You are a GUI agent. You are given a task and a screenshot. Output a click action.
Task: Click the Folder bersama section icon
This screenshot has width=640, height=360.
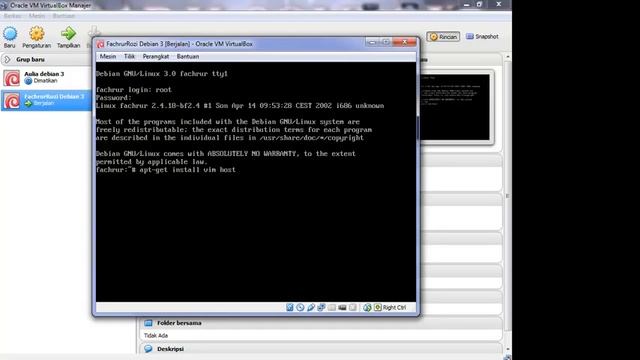[x=148, y=323]
